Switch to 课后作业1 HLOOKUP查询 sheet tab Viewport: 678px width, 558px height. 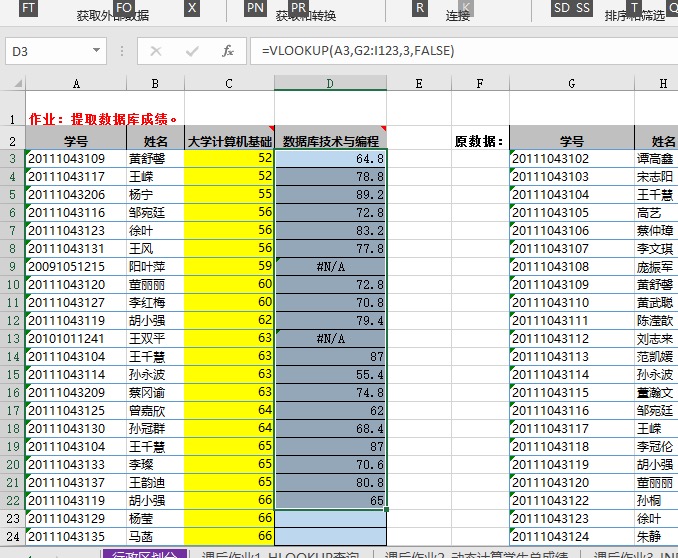pyautogui.click(x=280, y=553)
